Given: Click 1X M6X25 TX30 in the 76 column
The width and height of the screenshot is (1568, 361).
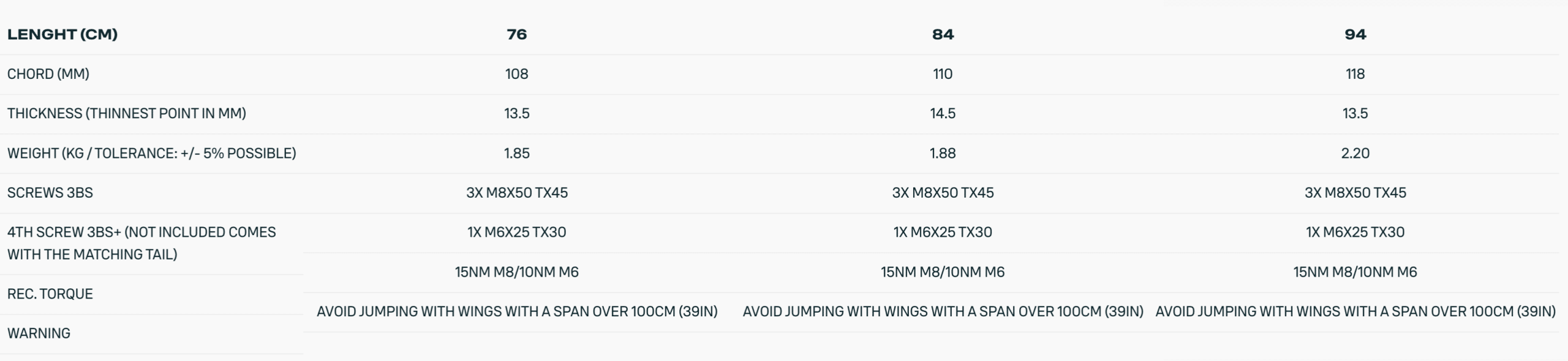Looking at the screenshot, I should (x=516, y=233).
